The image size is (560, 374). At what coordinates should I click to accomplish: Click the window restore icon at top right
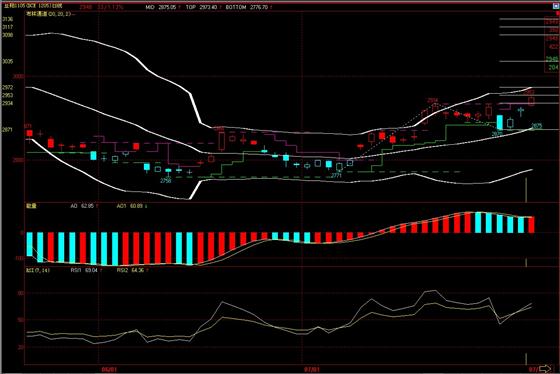coord(556,6)
